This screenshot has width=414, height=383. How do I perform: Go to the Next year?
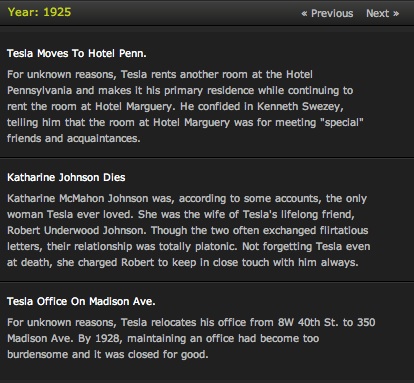point(383,13)
